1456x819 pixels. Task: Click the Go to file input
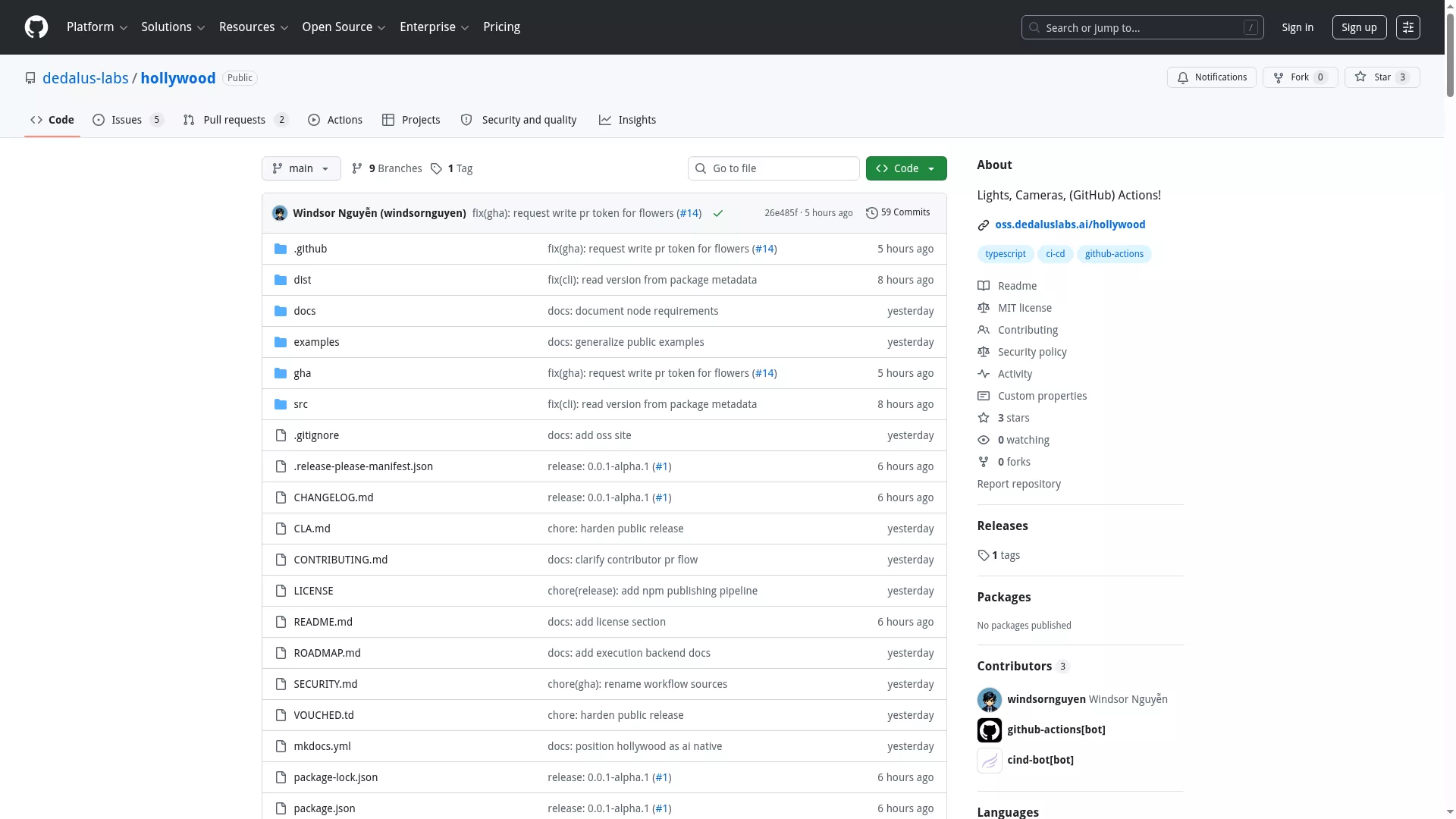coord(773,168)
